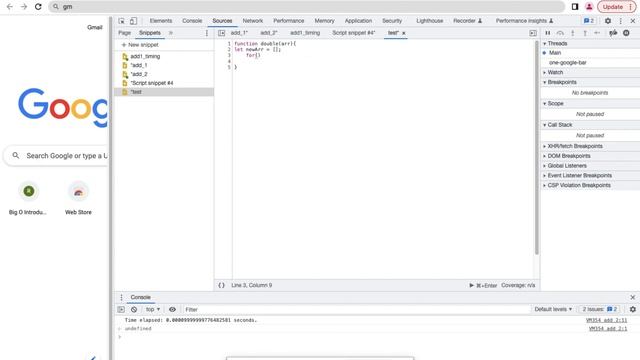Click the step over icon
The image size is (640, 360).
(x=560, y=33)
